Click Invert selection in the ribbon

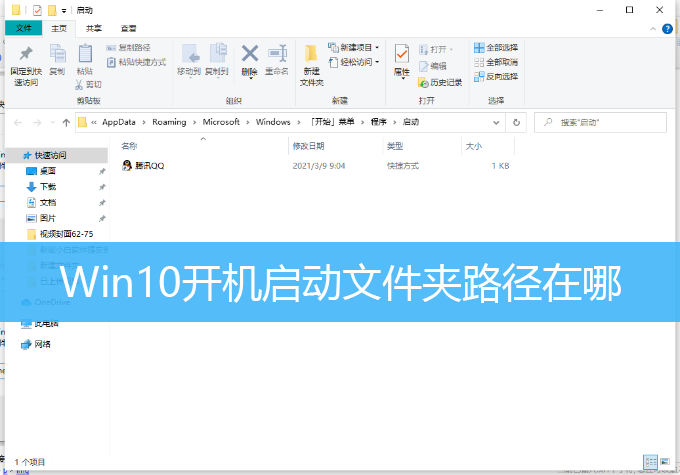click(496, 77)
